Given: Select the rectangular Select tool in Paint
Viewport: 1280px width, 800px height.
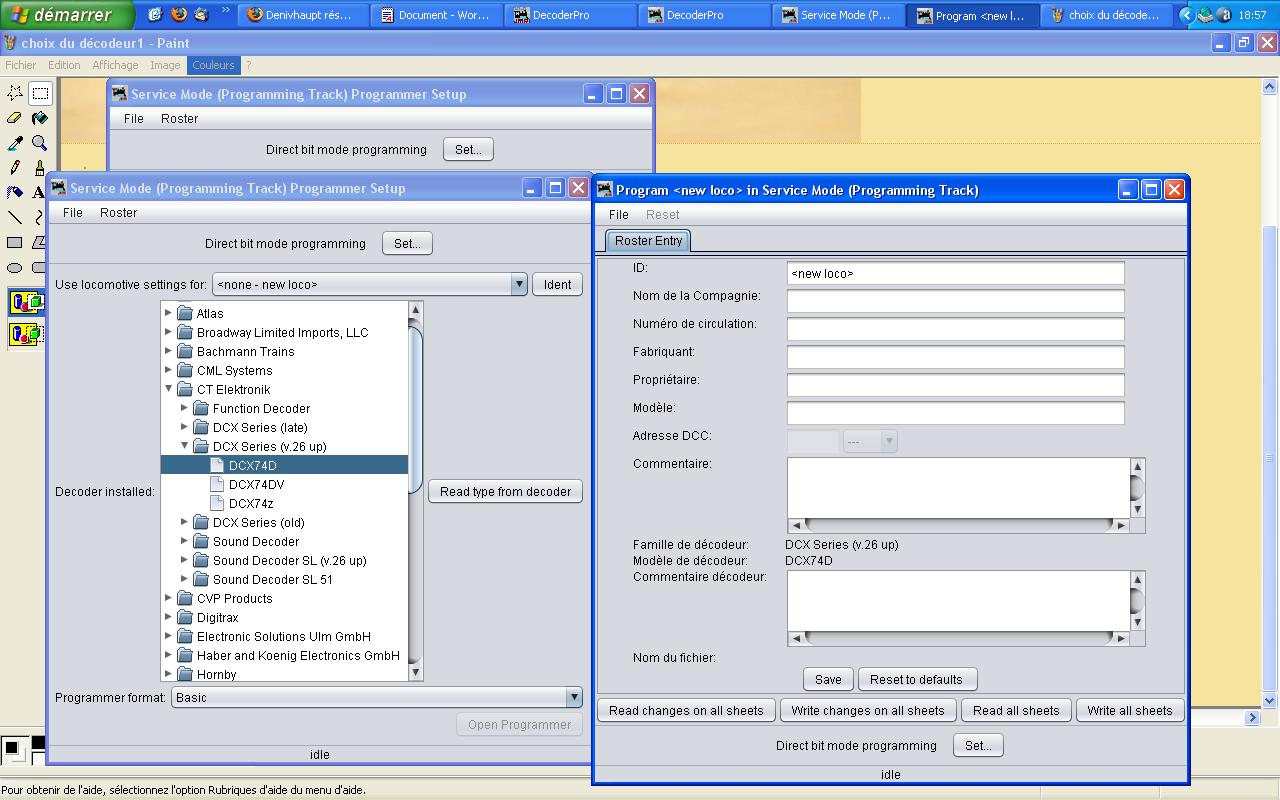Looking at the screenshot, I should [40, 93].
